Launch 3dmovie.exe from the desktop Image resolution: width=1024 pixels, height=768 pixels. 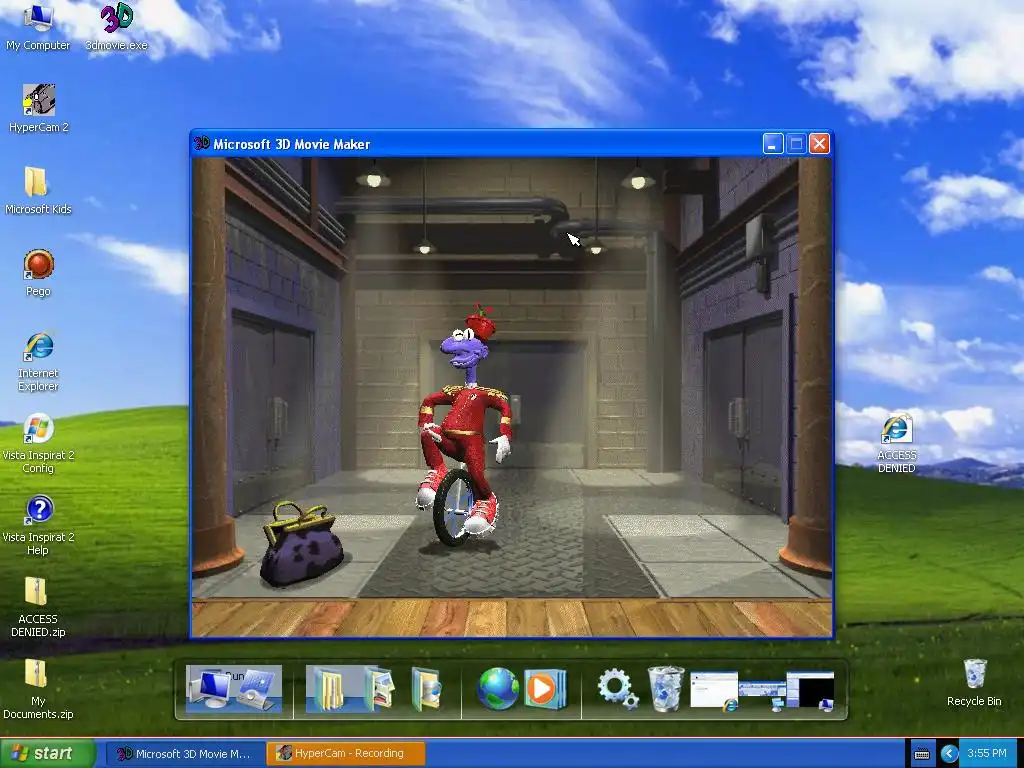point(116,26)
